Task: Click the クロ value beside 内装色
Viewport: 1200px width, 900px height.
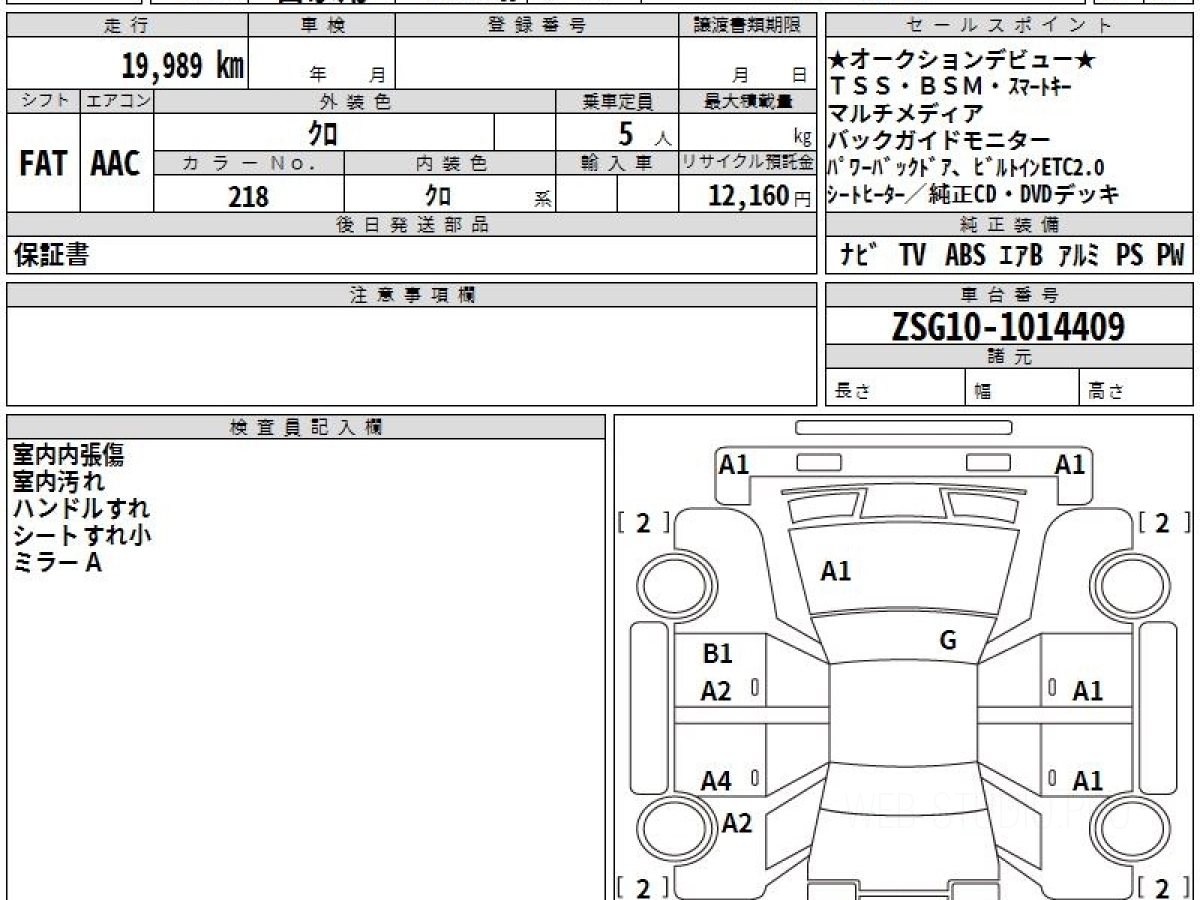Action: (x=438, y=195)
